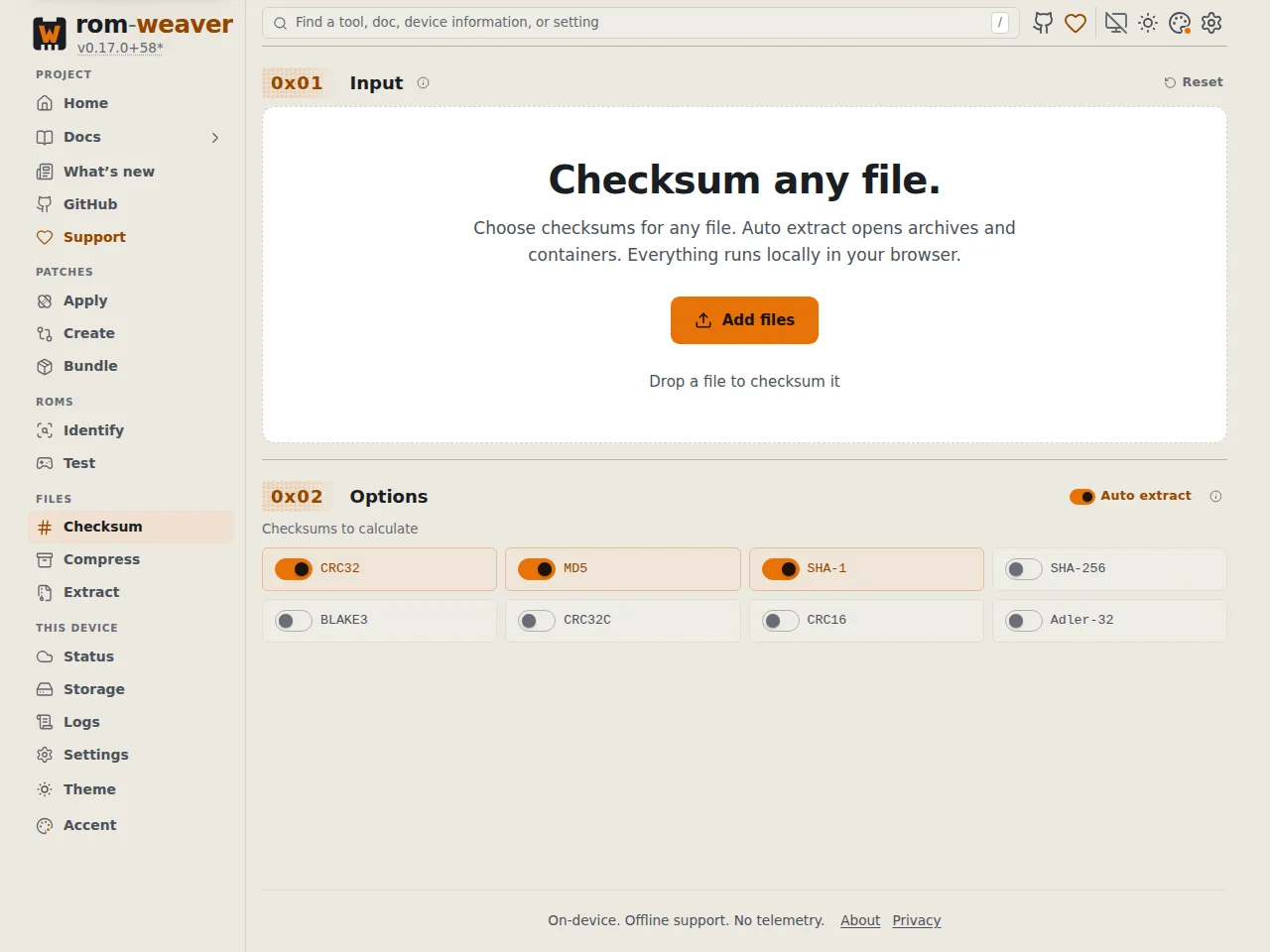Click the heart support icon in top toolbar
1270x952 pixels.
coord(1076,23)
